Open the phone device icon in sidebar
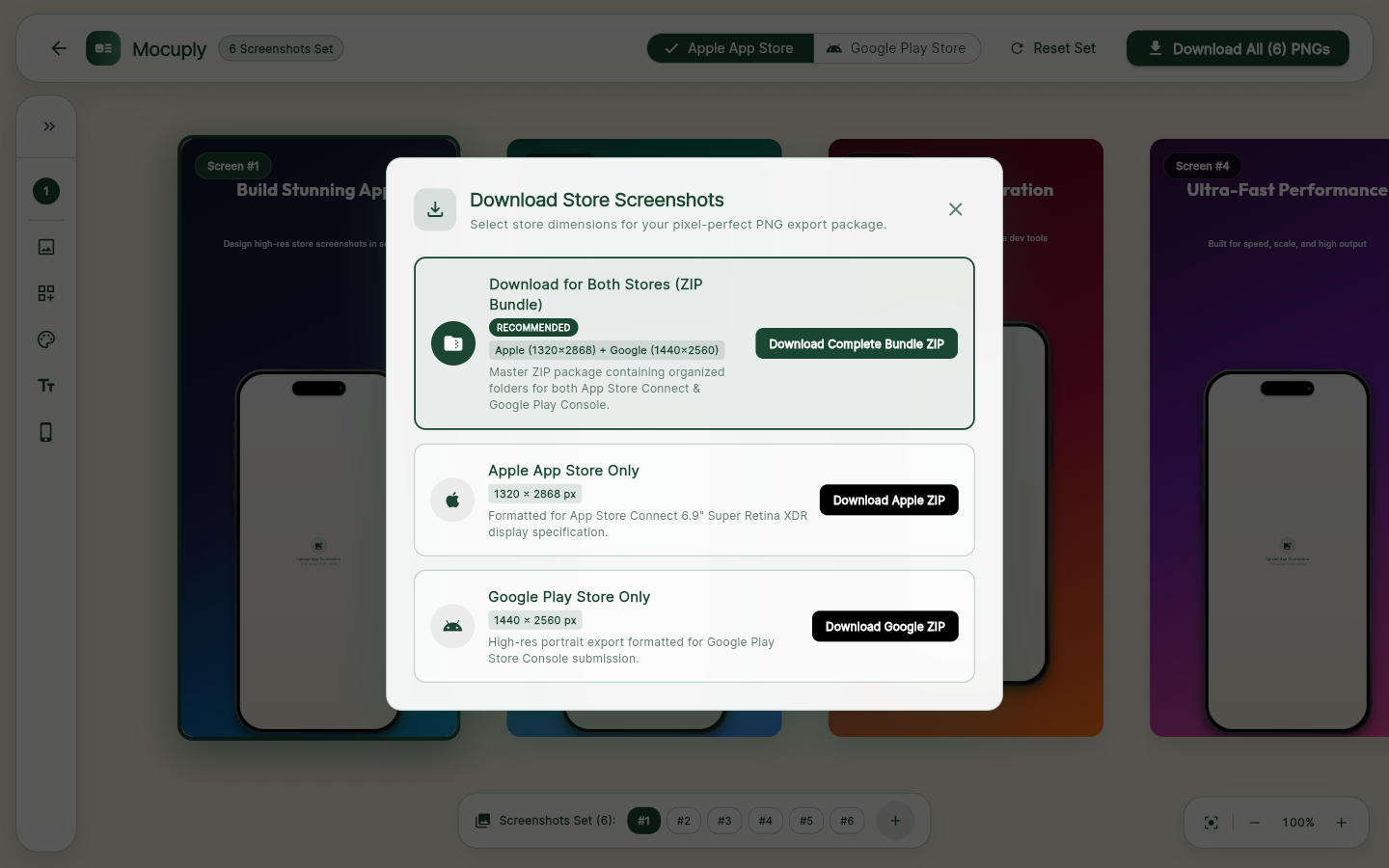This screenshot has height=868, width=1389. tap(46, 432)
